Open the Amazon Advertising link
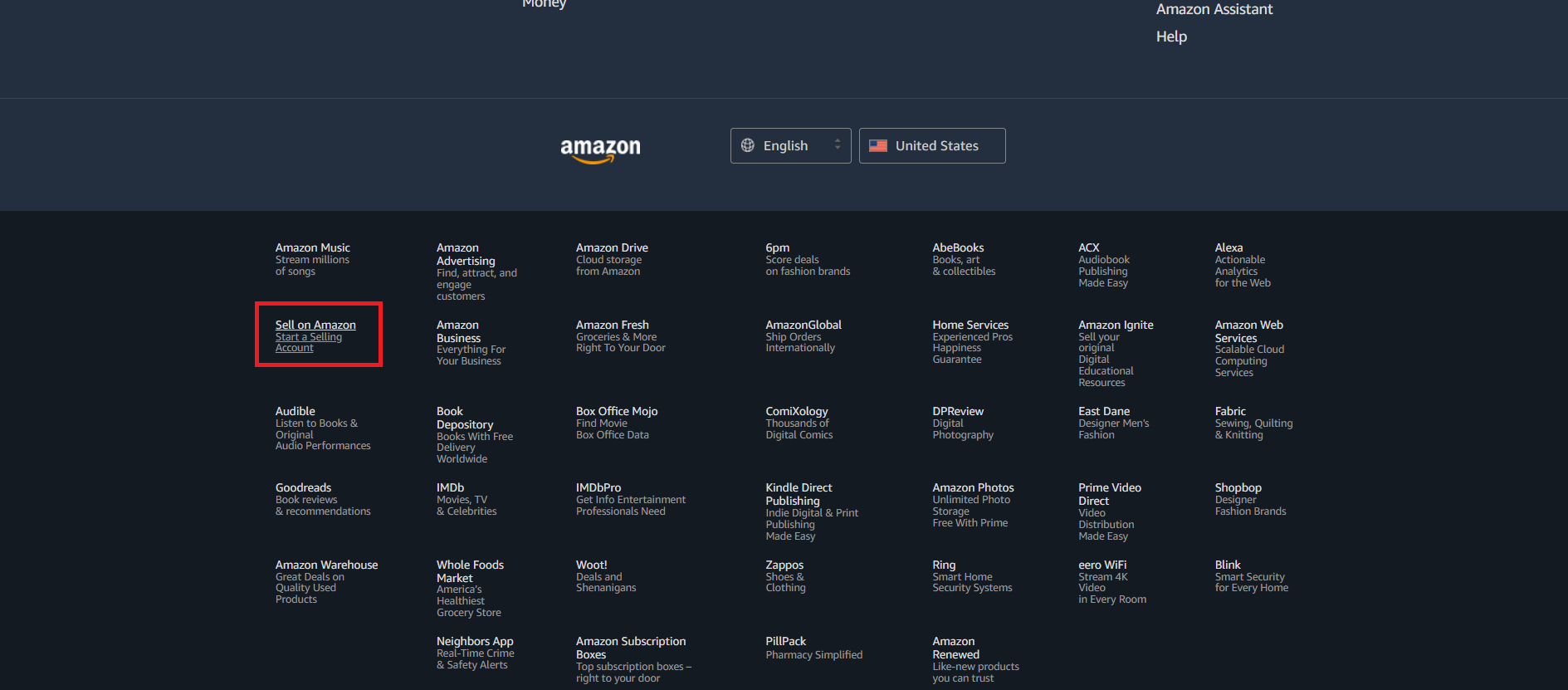 (476, 272)
